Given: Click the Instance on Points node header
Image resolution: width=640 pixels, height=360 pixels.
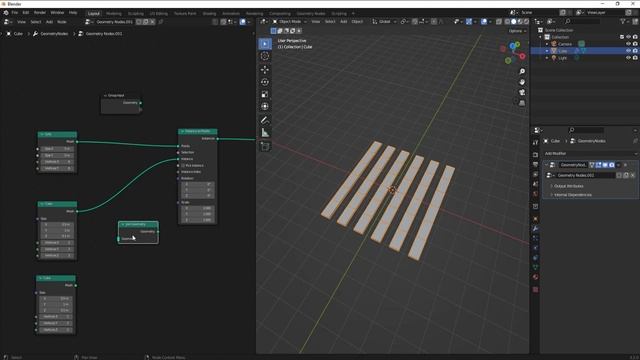Looking at the screenshot, I should tap(198, 131).
